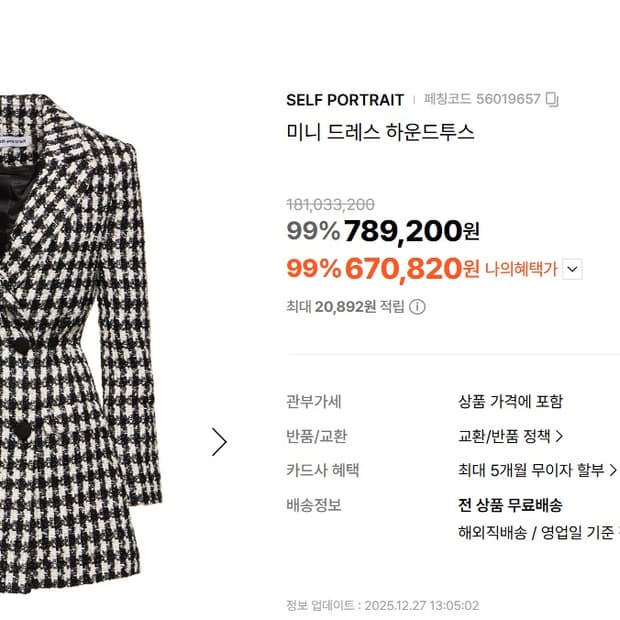Click the 관부가세 row label

pyautogui.click(x=314, y=402)
